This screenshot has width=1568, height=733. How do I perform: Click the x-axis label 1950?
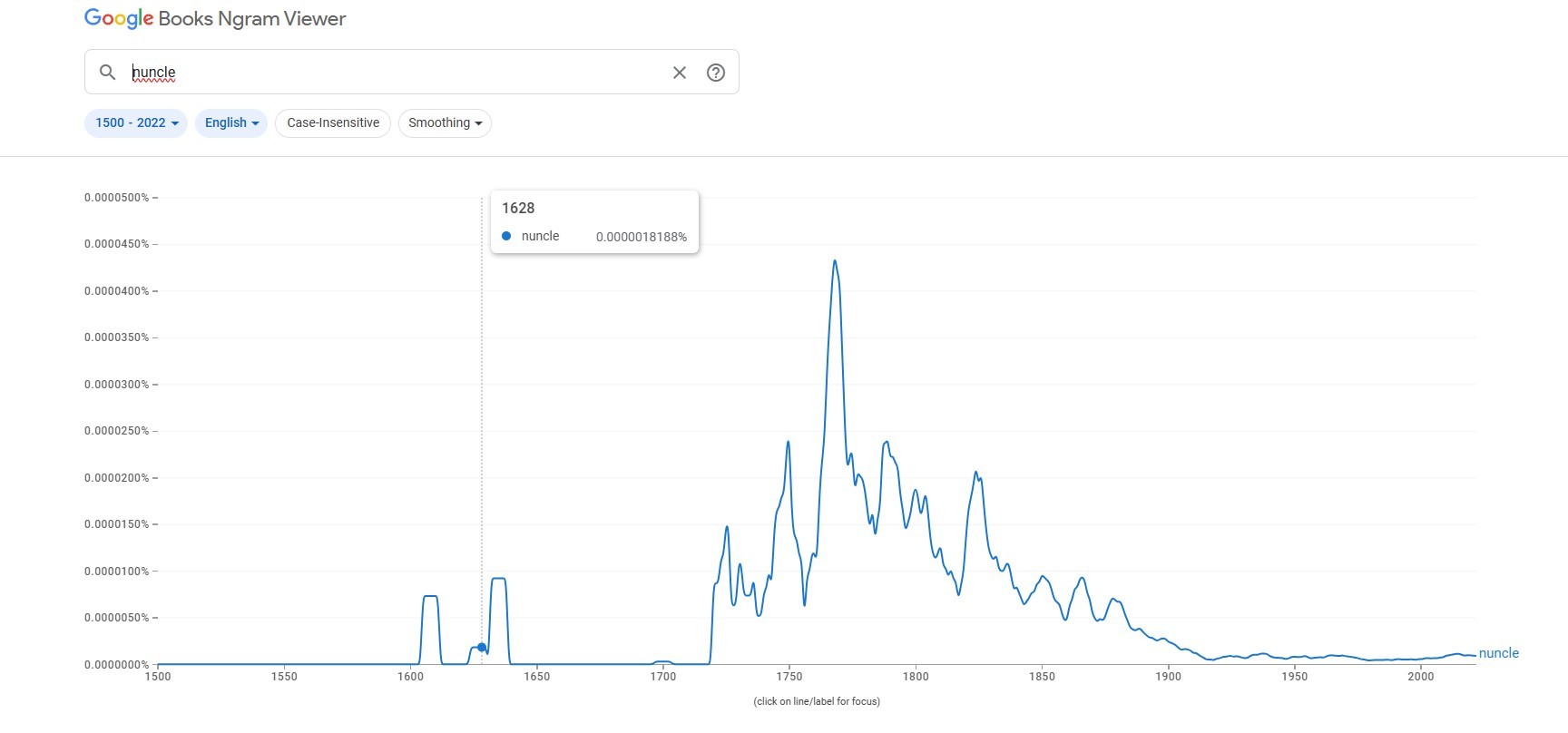[1295, 677]
